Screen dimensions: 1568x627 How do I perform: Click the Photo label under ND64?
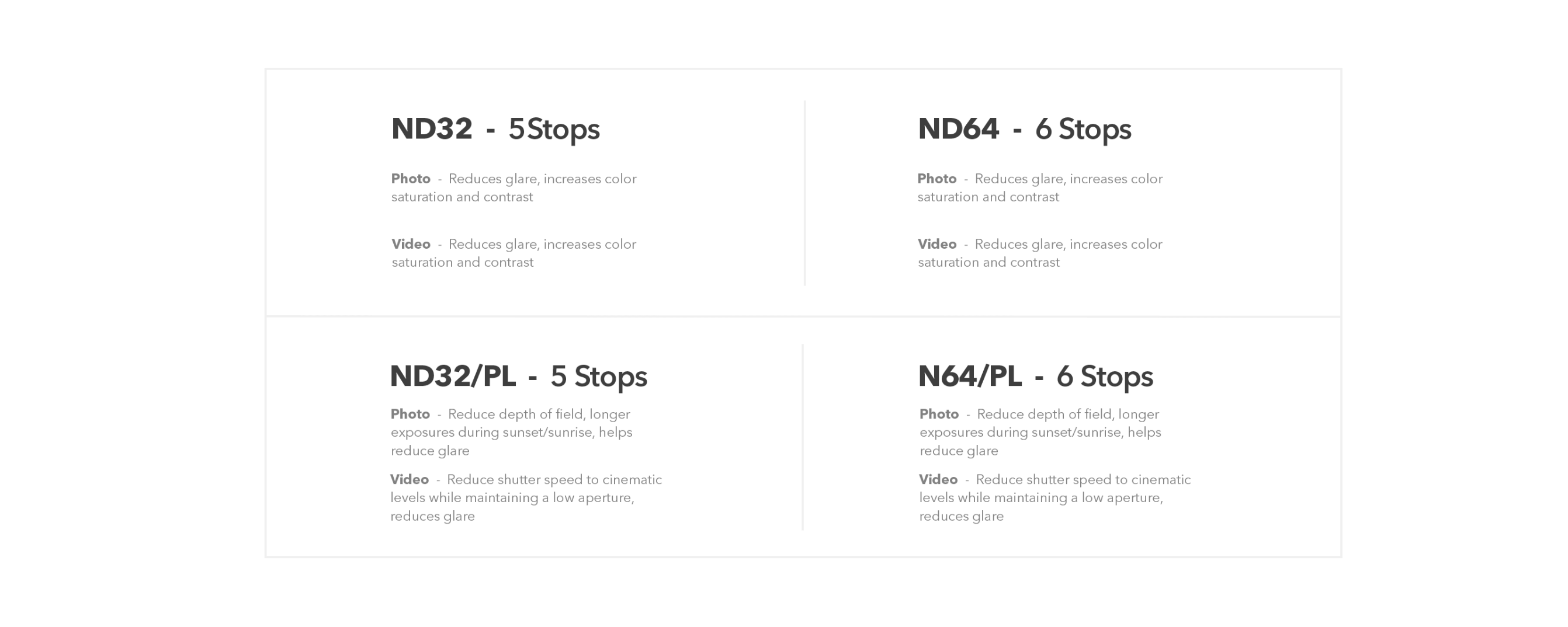point(937,179)
